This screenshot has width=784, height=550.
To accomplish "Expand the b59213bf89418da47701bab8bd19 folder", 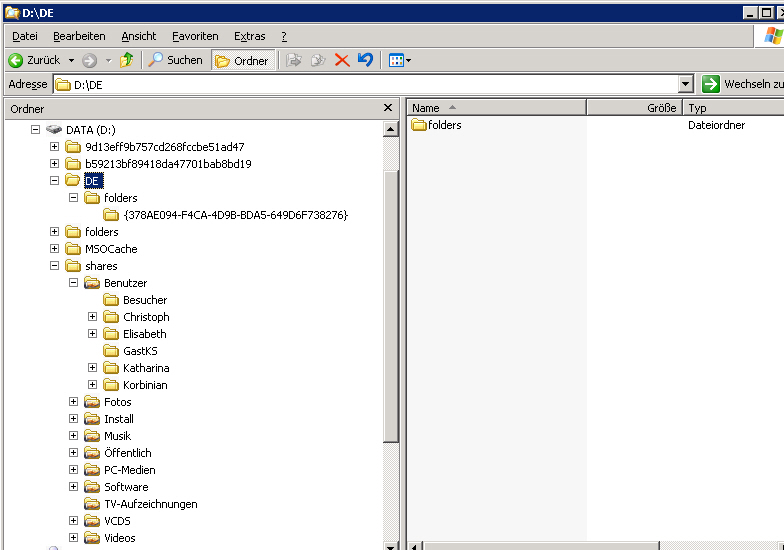I will click(54, 164).
